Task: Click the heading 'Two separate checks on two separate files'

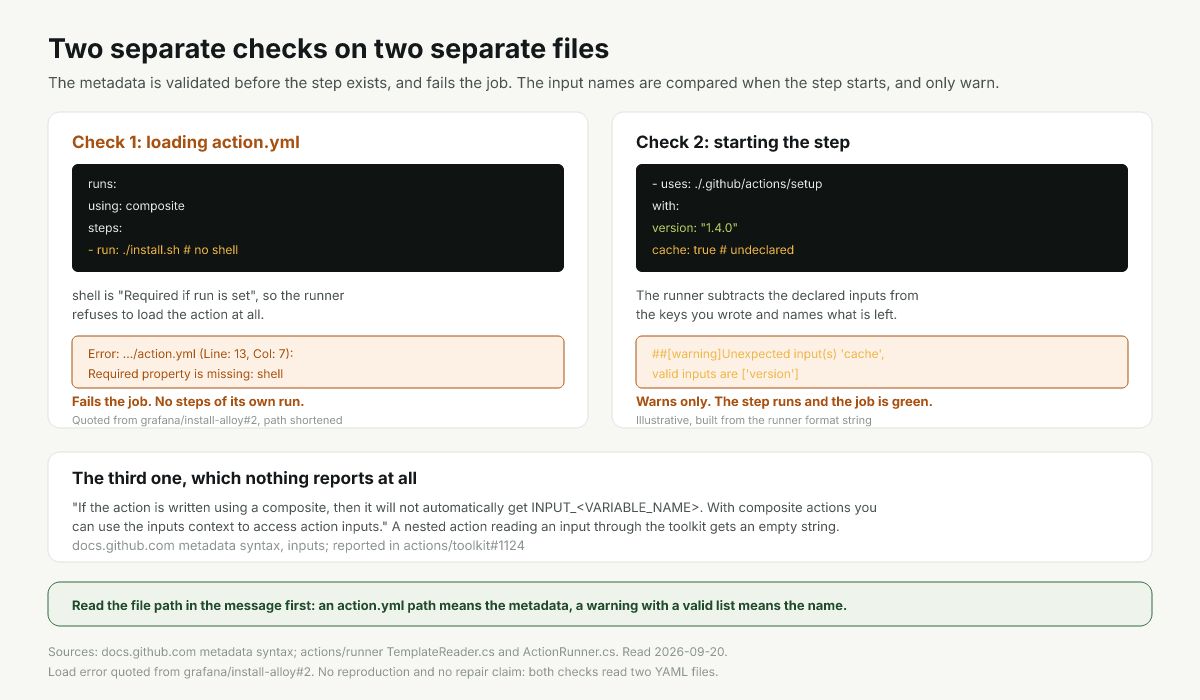Action: (x=328, y=48)
